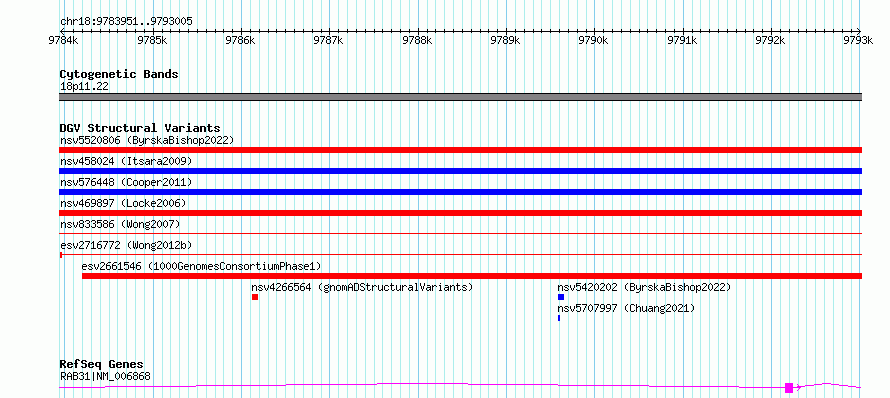
Task: Click the 9792k ruler tick label
Action: [770, 40]
